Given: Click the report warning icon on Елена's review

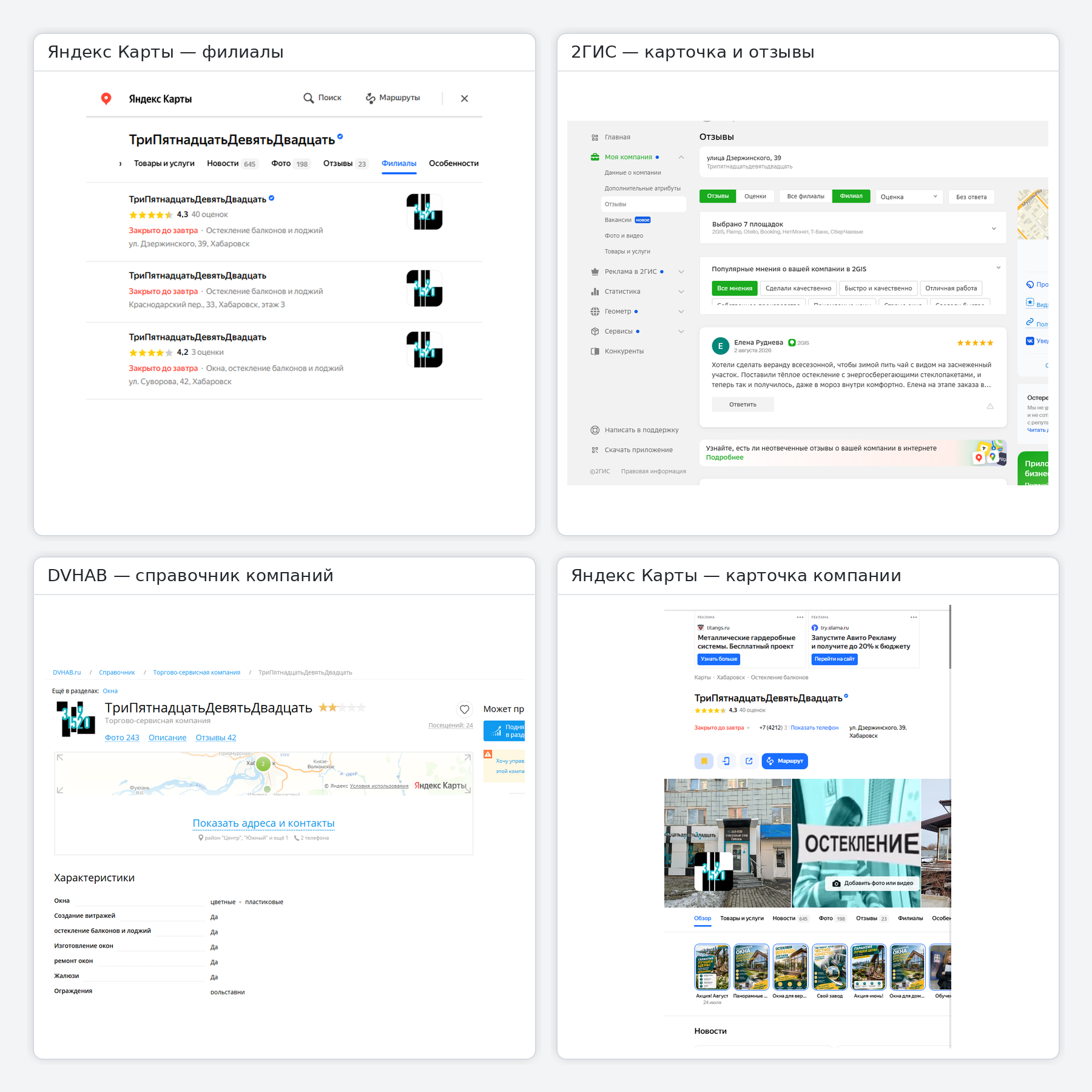Looking at the screenshot, I should click(x=990, y=406).
